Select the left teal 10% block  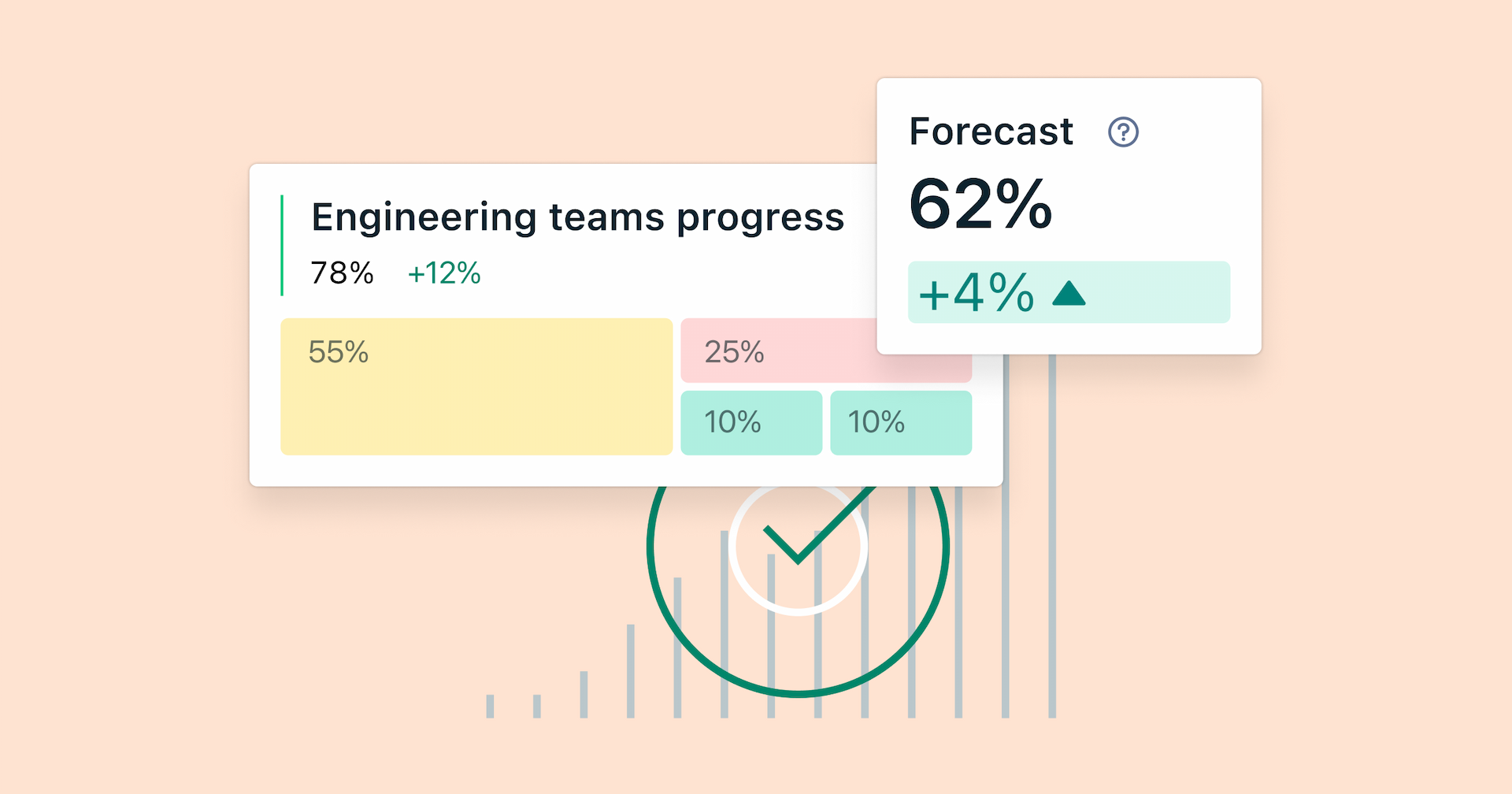point(751,422)
